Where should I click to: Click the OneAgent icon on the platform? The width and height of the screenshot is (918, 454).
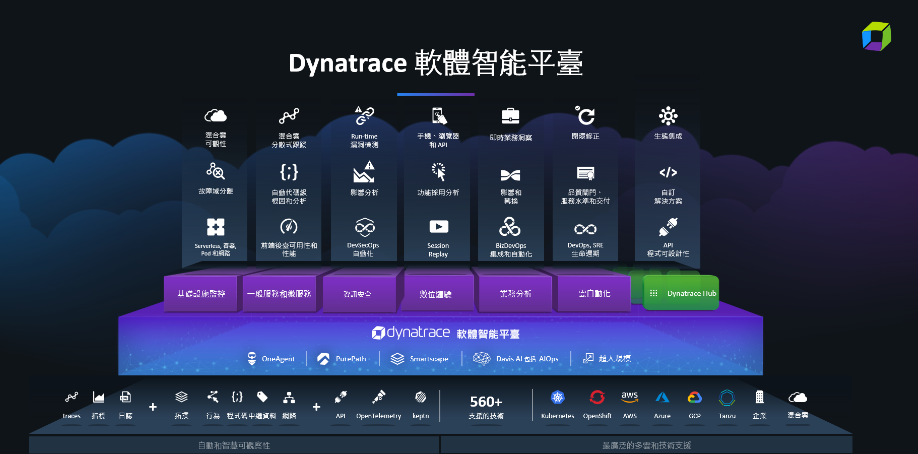point(252,359)
